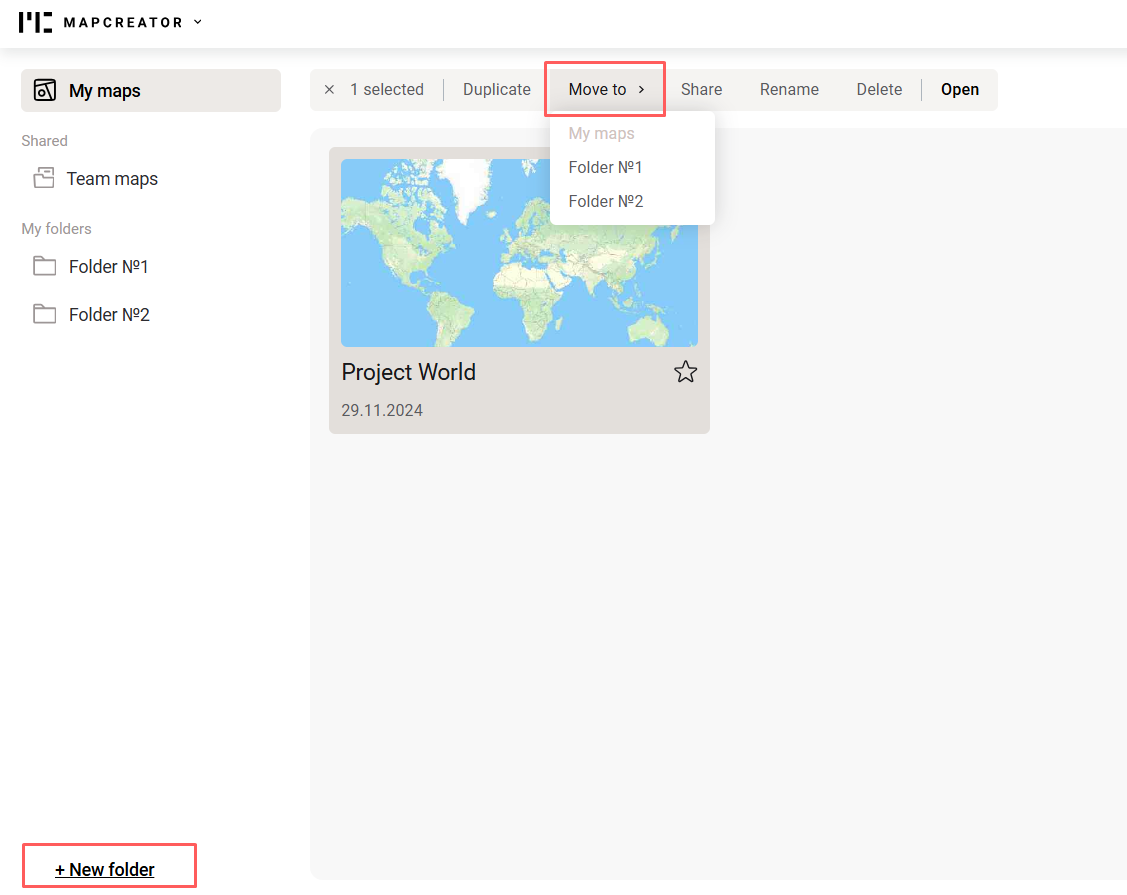Viewport: 1127px width, 895px height.
Task: Choose Folder №2 from the Move to menu
Action: [605, 201]
